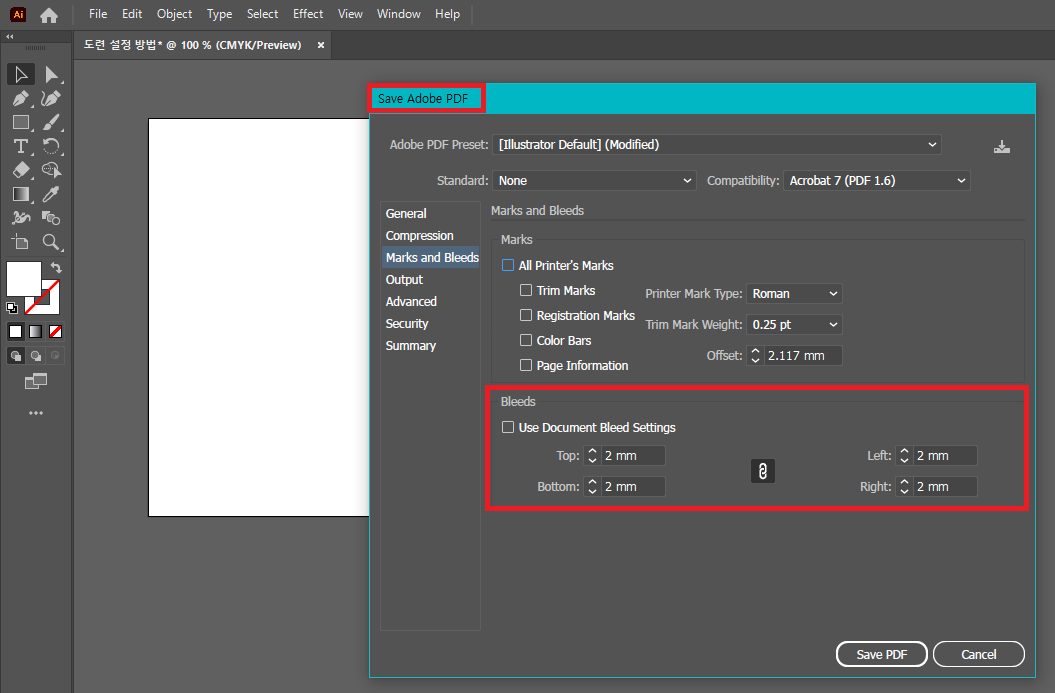Image resolution: width=1055 pixels, height=693 pixels.
Task: Swap fill and stroke colors
Action: click(57, 267)
